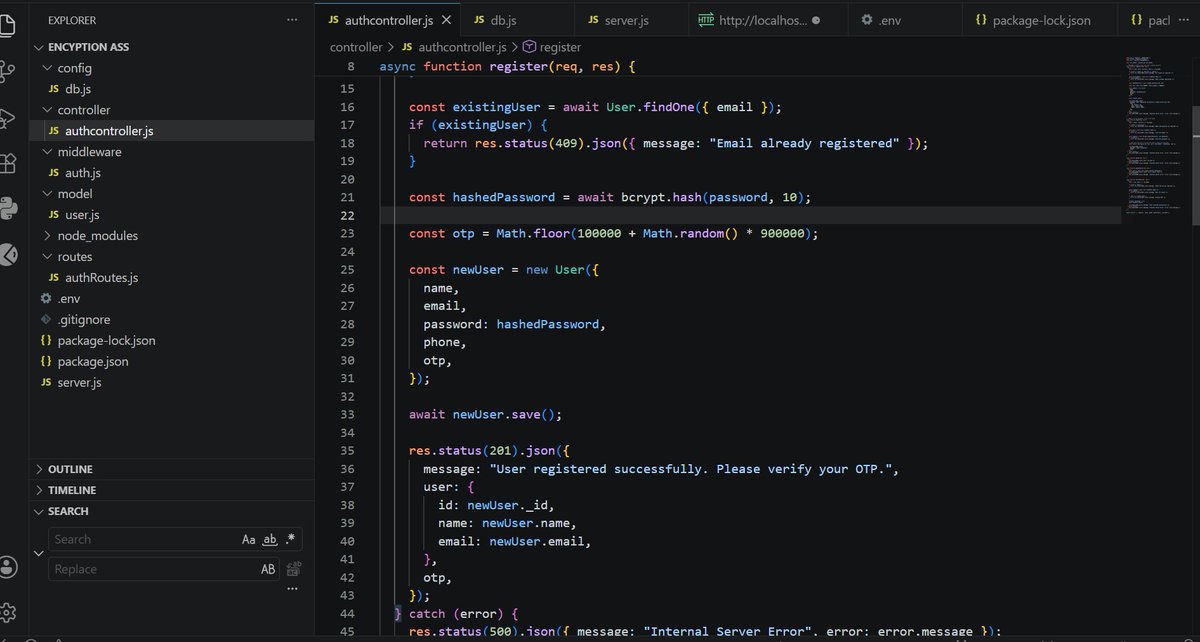Close the authcontroller.js tab
This screenshot has width=1200, height=642.
(x=446, y=20)
